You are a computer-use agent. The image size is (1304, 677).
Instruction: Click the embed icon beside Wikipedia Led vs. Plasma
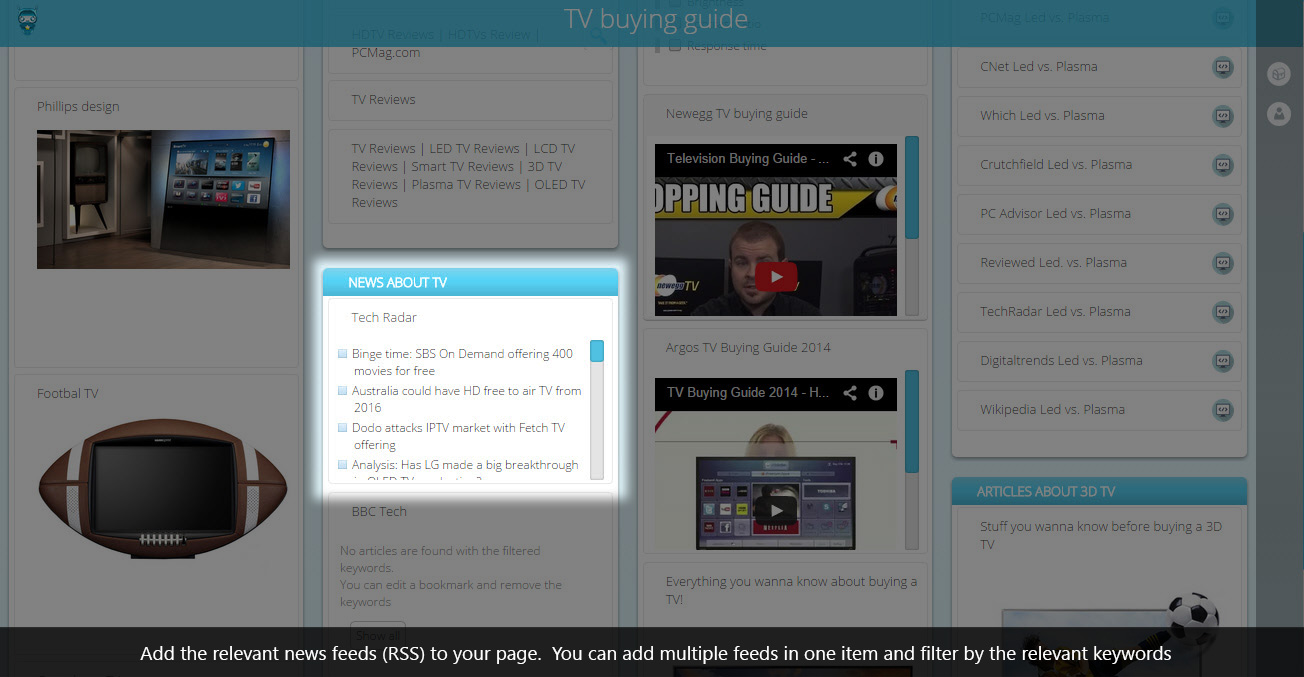(x=1222, y=410)
